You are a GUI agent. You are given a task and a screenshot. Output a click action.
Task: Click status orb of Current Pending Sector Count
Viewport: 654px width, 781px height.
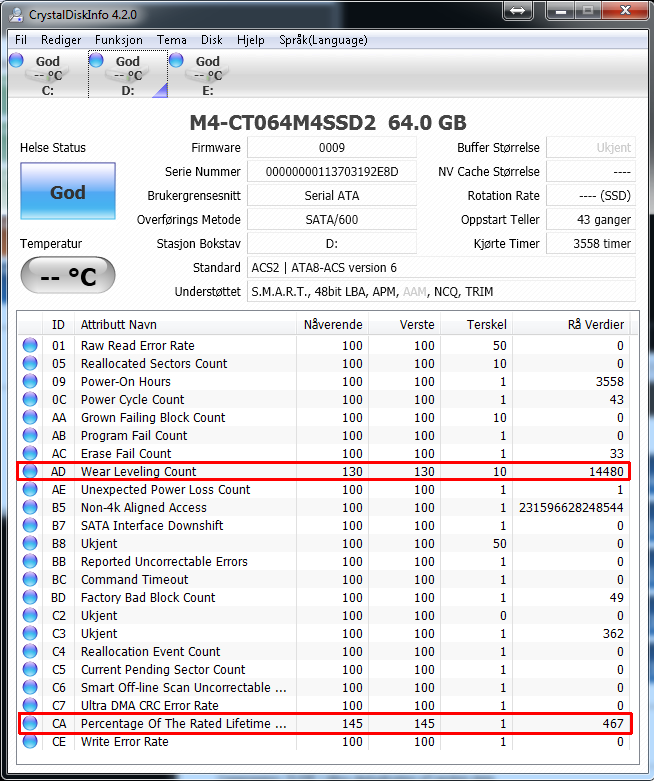click(30, 669)
